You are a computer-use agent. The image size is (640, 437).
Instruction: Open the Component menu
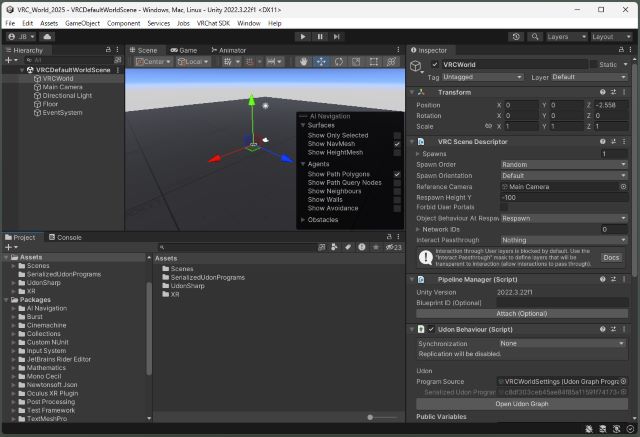[123, 23]
